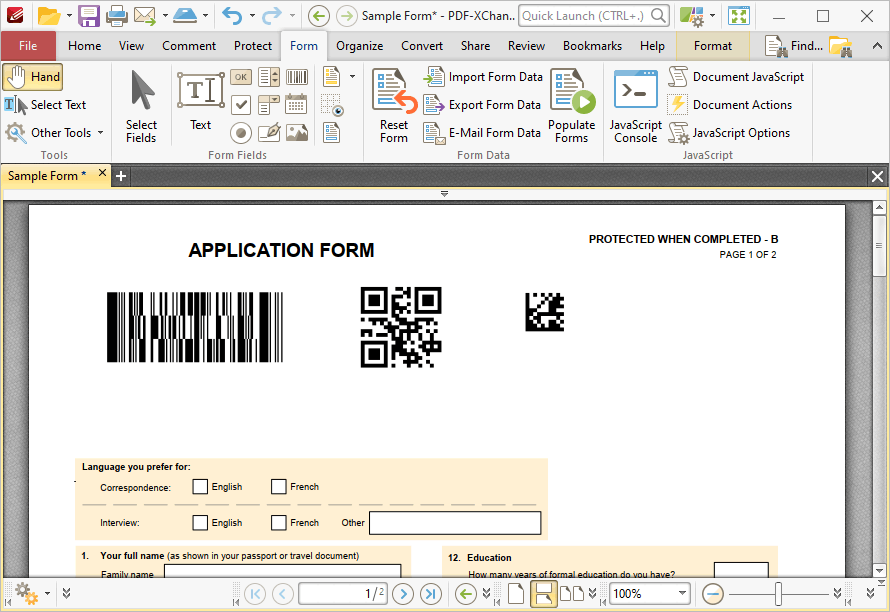The image size is (890, 612).
Task: Open the File menu
Action: 28,46
